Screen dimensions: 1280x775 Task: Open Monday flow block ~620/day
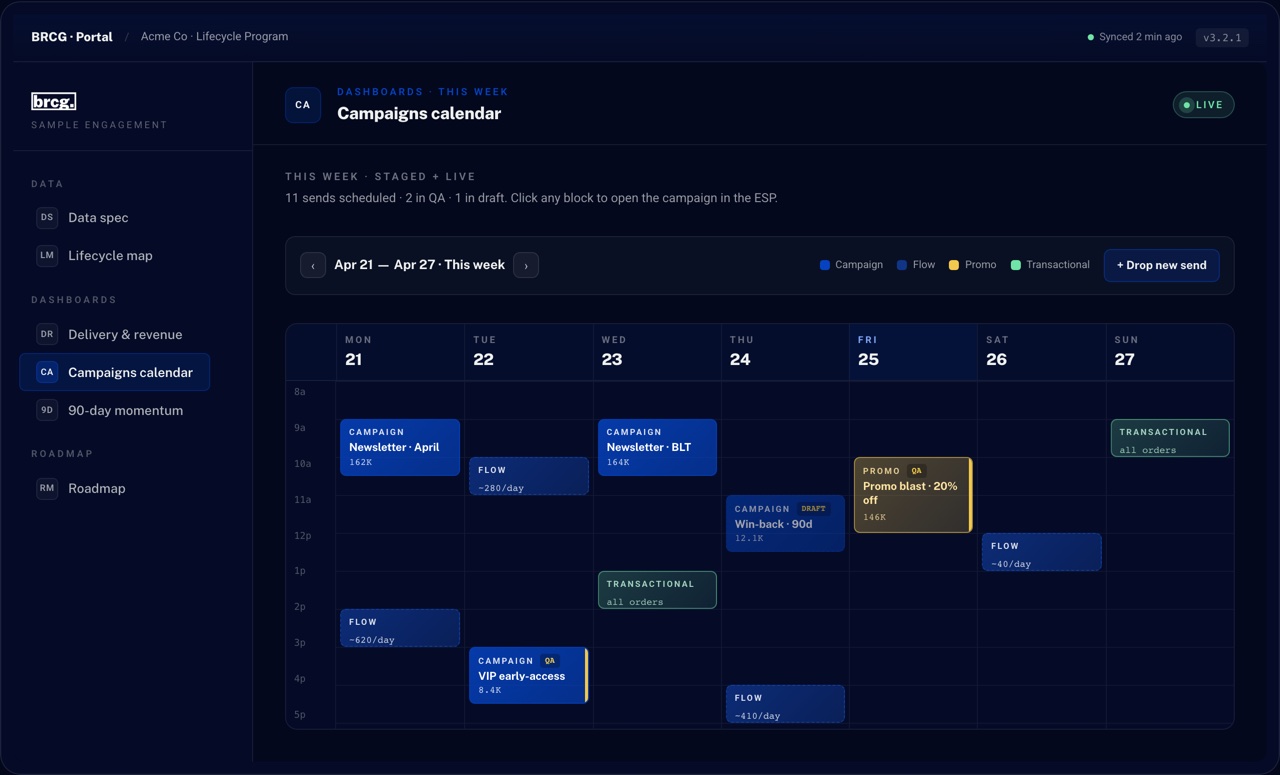coord(400,628)
